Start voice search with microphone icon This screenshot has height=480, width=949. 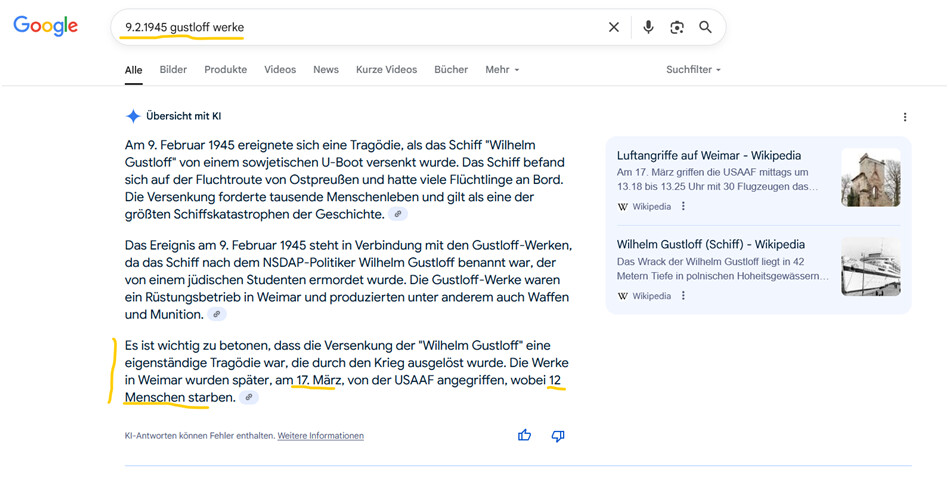(648, 27)
